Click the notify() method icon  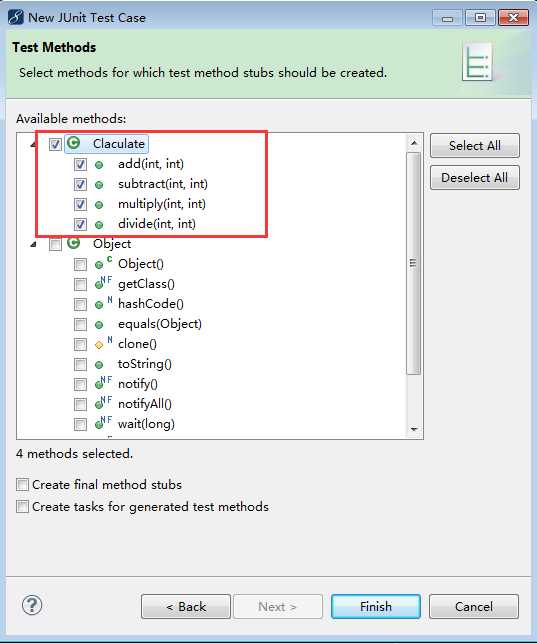(x=103, y=383)
